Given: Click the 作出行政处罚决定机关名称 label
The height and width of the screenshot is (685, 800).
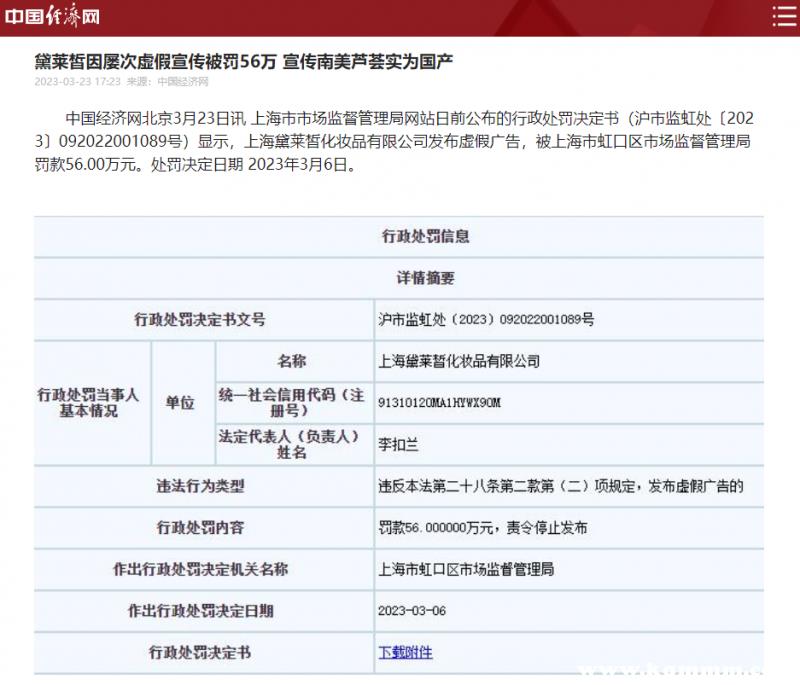Looking at the screenshot, I should tap(201, 569).
